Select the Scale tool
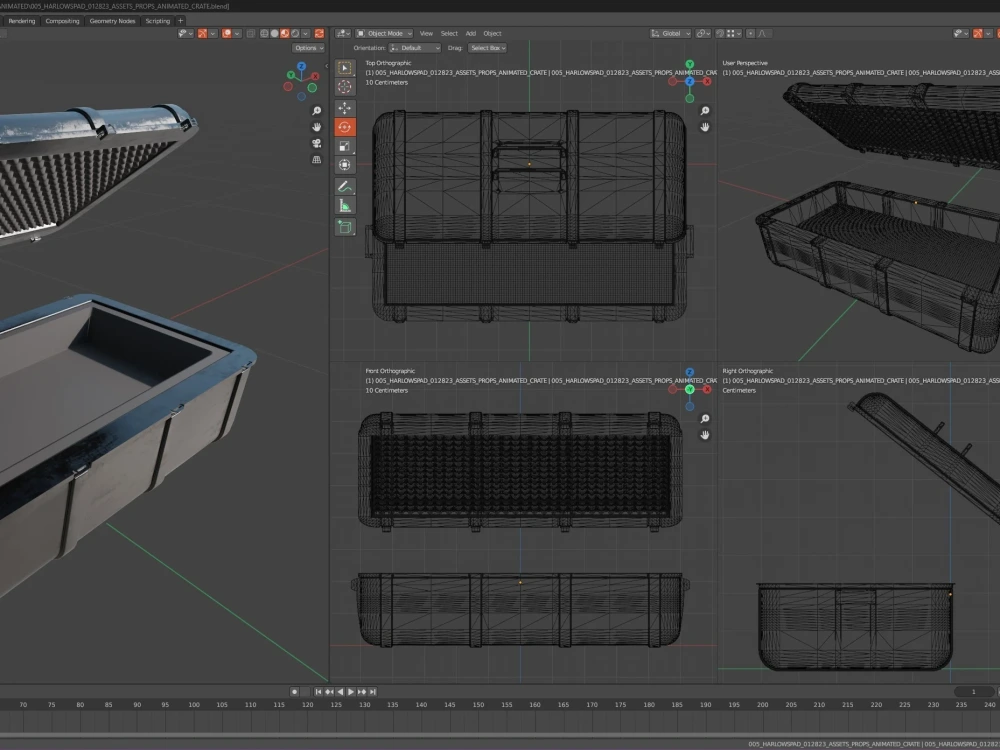Image resolution: width=1000 pixels, height=750 pixels. pyautogui.click(x=345, y=146)
